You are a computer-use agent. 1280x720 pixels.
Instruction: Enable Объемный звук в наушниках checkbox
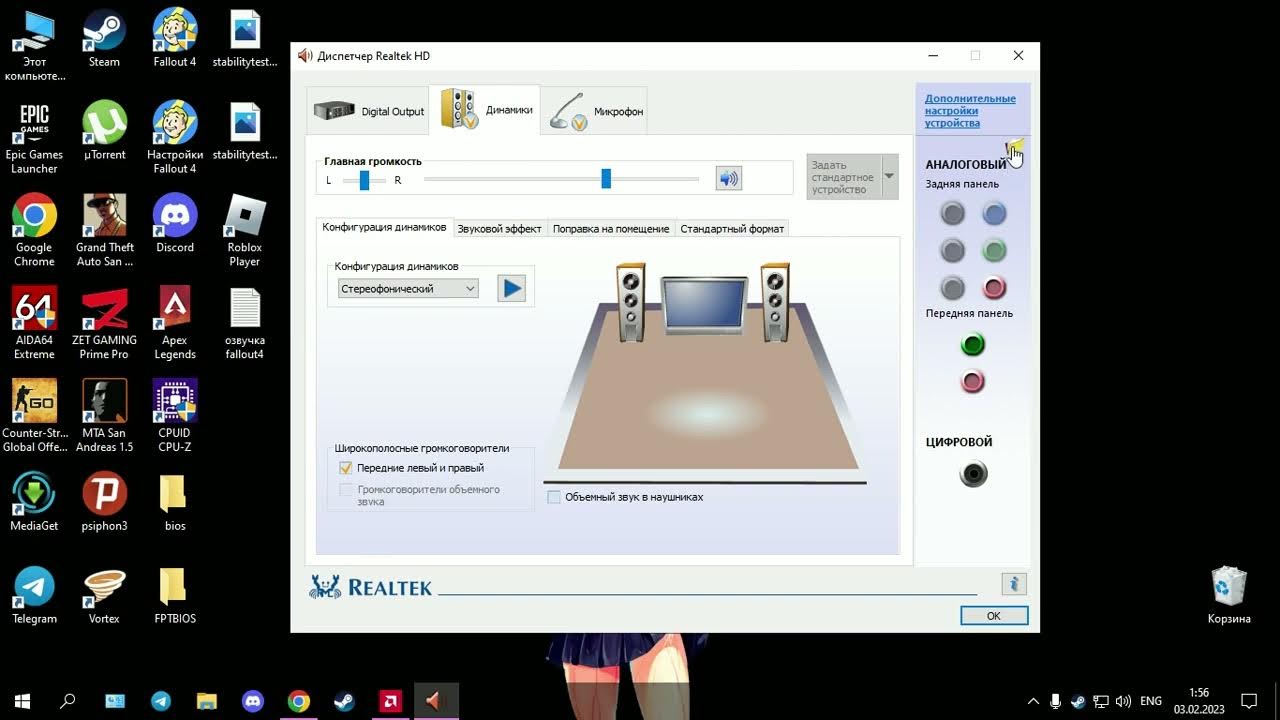(x=554, y=497)
